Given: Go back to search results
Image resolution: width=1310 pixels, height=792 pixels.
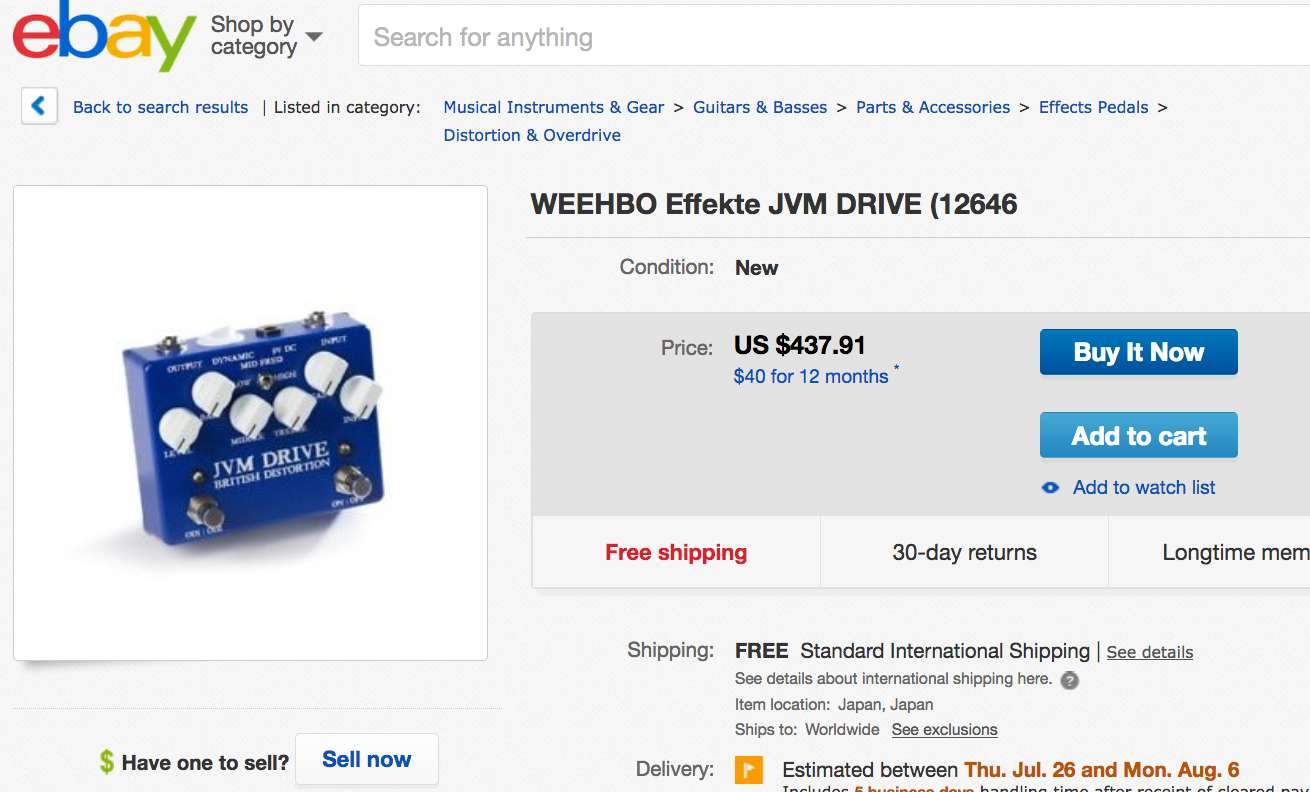Looking at the screenshot, I should 160,107.
